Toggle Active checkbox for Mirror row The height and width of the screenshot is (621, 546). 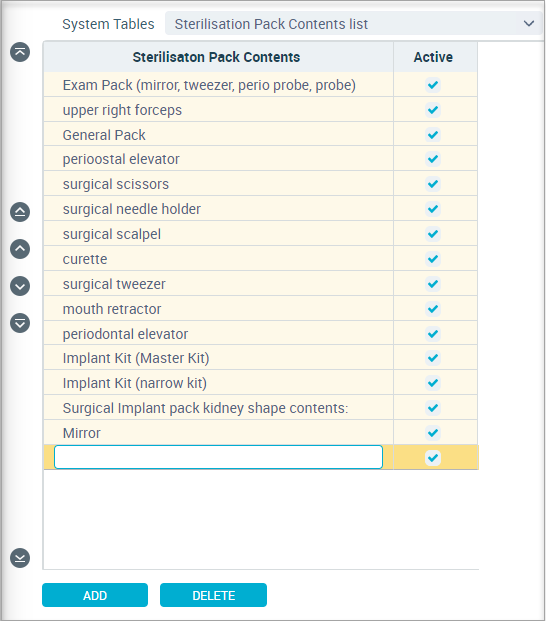pos(433,433)
